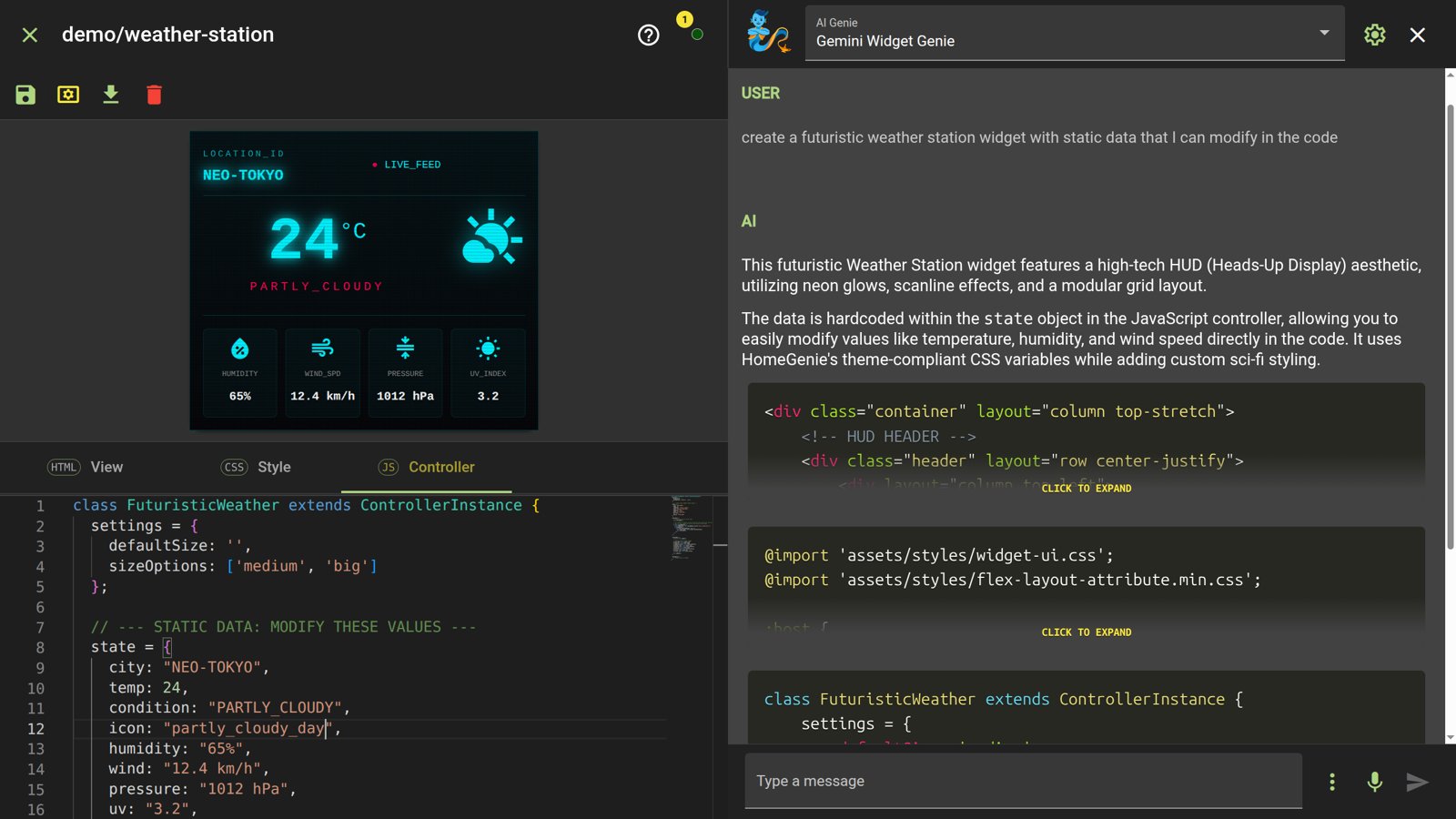Expand the HTML code block
This screenshot has height=819, width=1456.
pyautogui.click(x=1086, y=489)
